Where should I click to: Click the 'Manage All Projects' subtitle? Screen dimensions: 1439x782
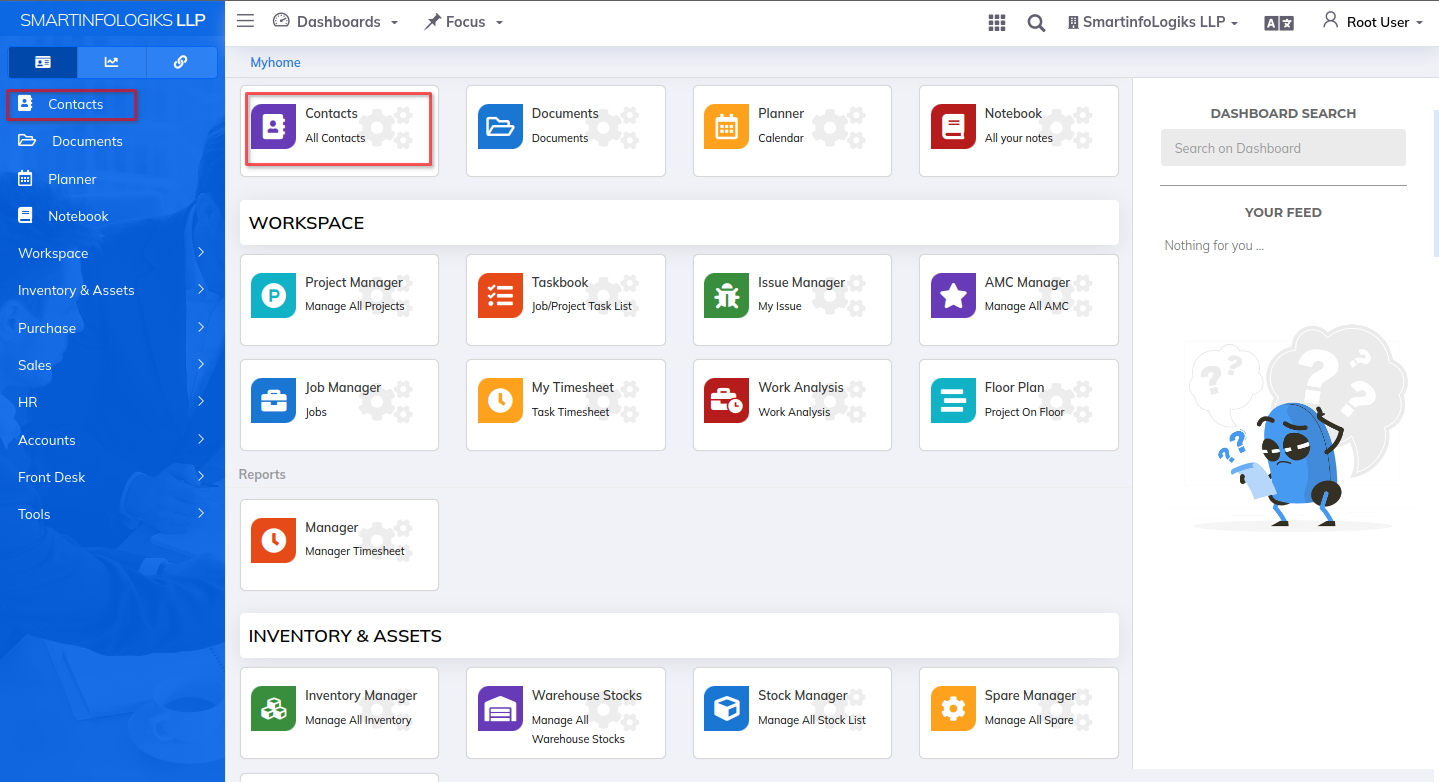pos(354,306)
